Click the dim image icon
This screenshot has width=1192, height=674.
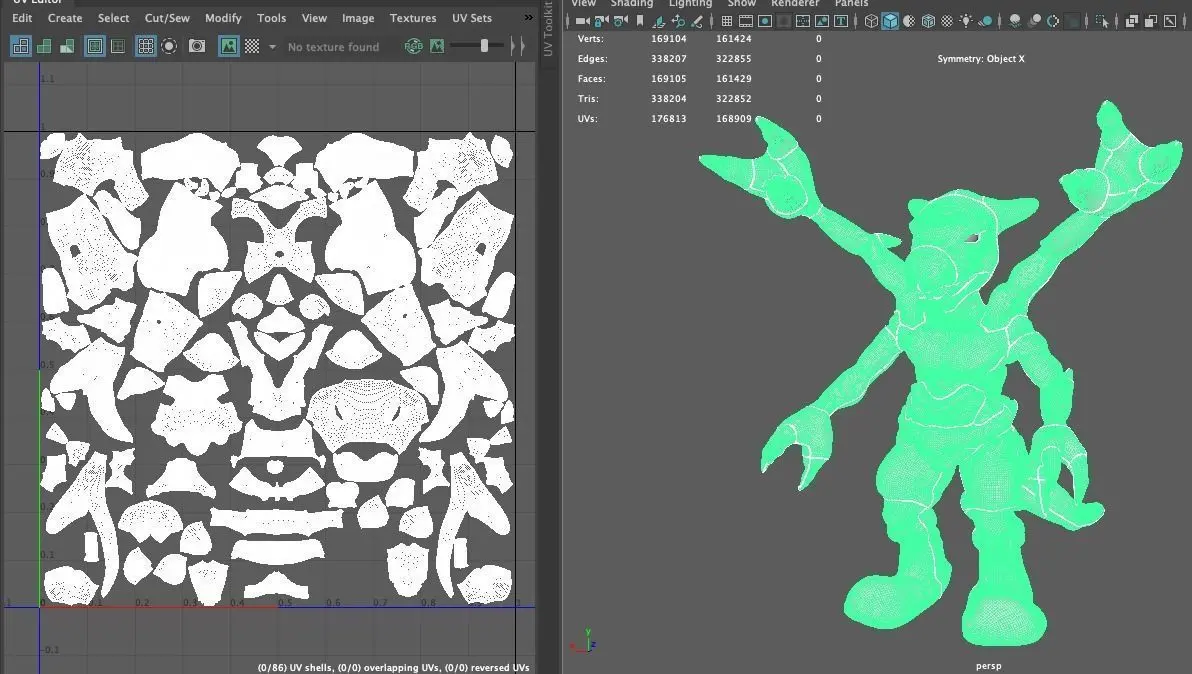(x=437, y=46)
